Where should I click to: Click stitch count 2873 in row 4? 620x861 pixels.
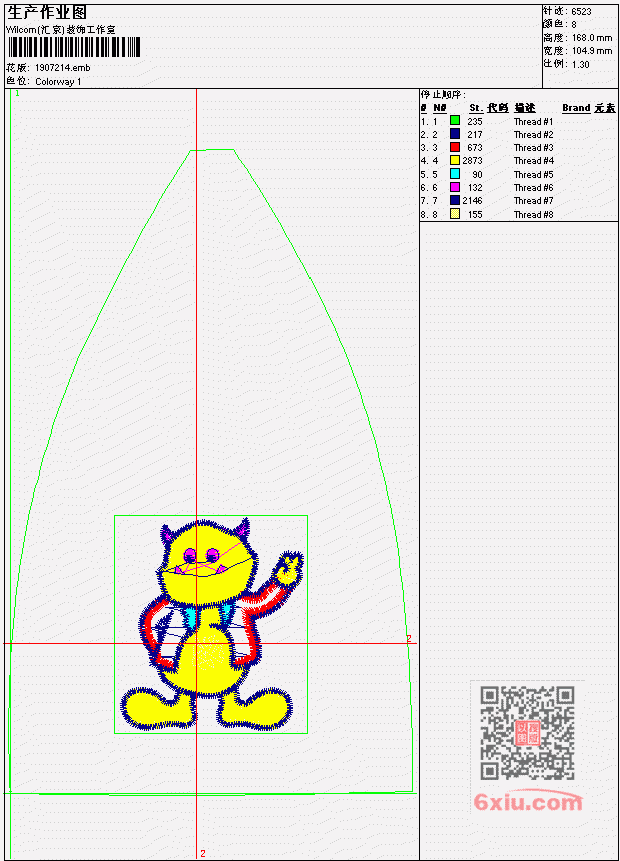click(x=472, y=161)
